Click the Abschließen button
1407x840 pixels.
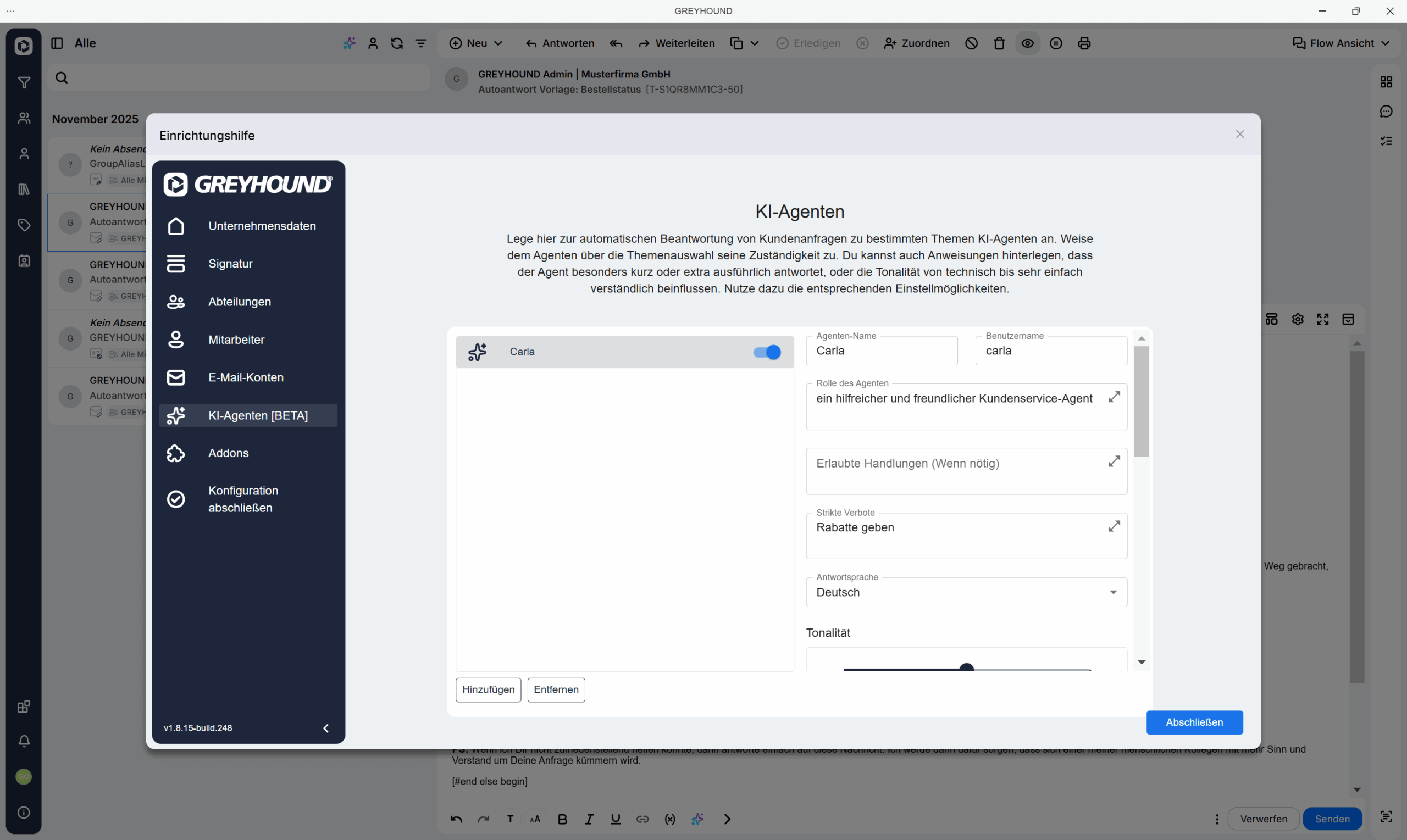point(1194,722)
